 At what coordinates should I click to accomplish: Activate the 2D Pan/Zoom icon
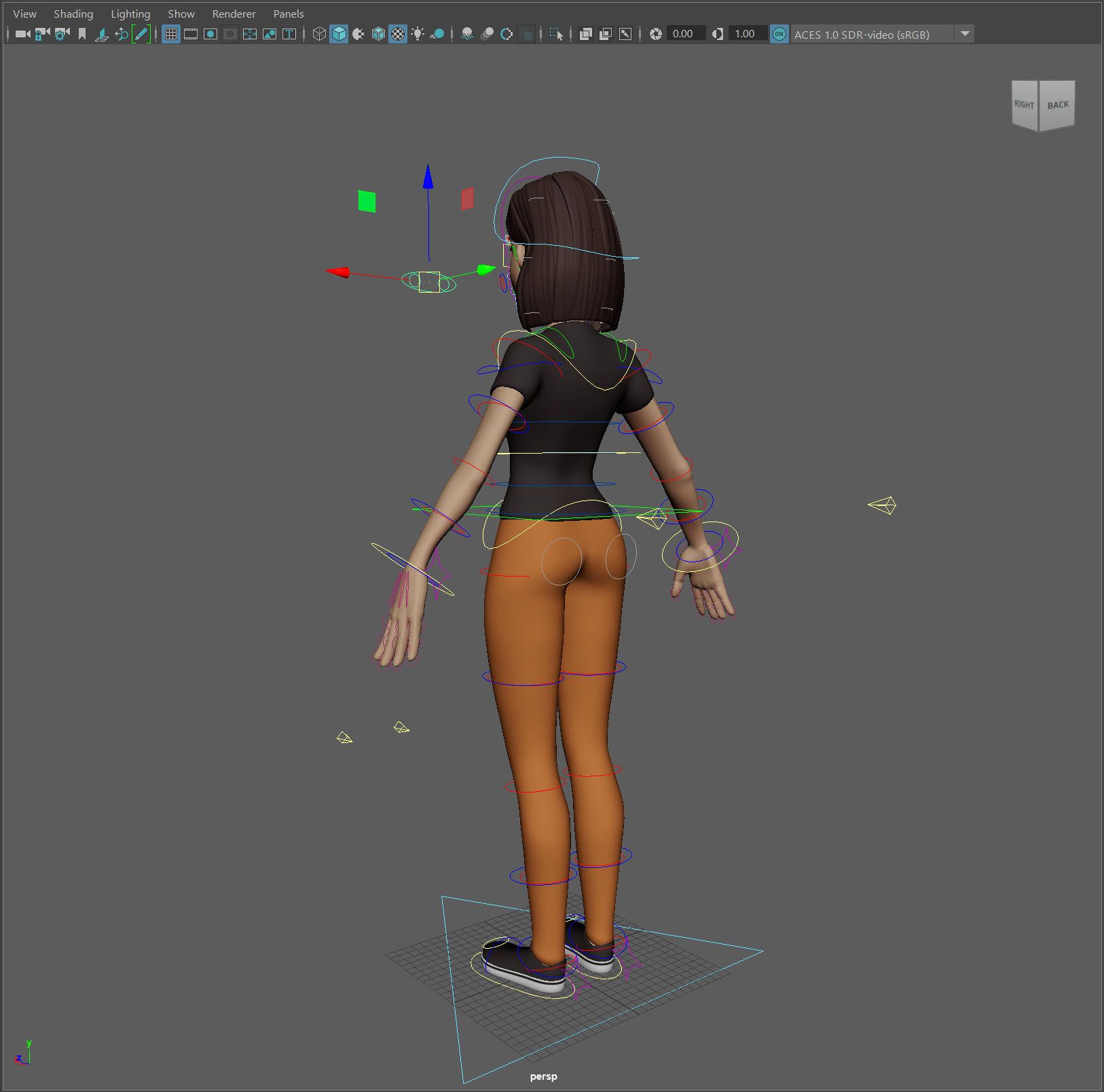[122, 34]
